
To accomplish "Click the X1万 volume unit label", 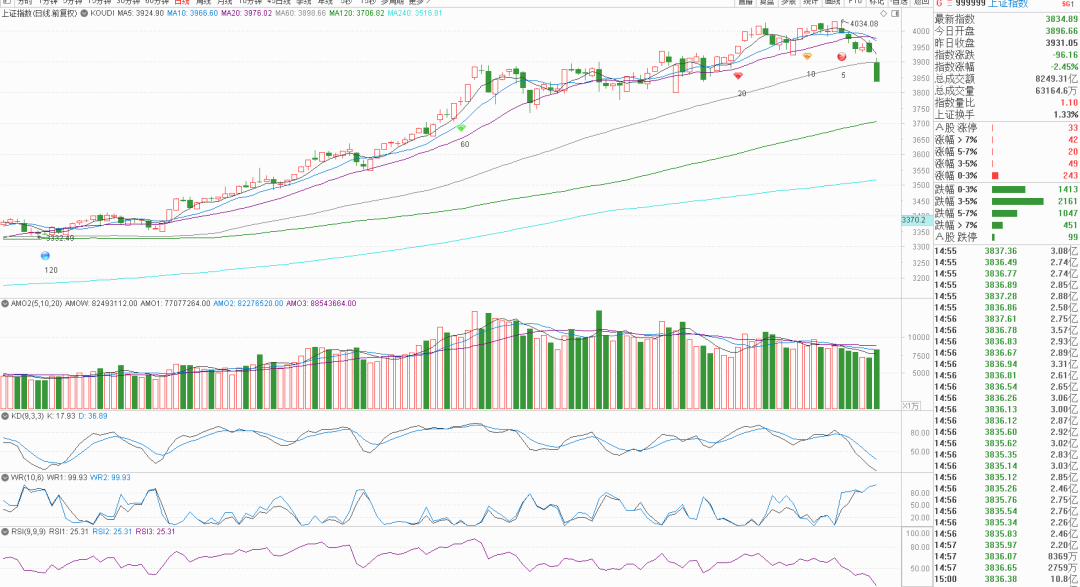I will click(911, 406).
